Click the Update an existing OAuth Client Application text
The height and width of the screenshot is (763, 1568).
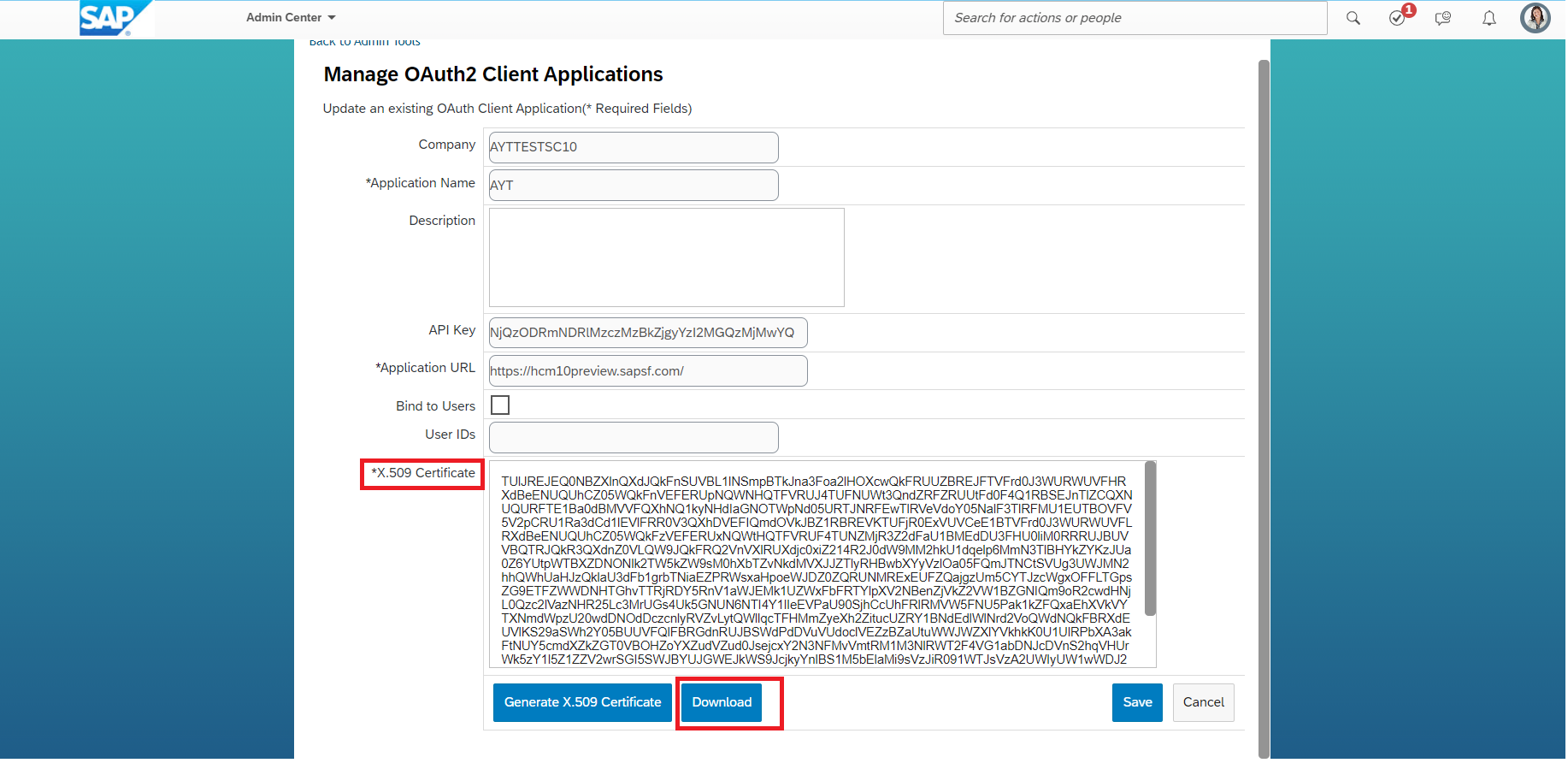click(507, 109)
